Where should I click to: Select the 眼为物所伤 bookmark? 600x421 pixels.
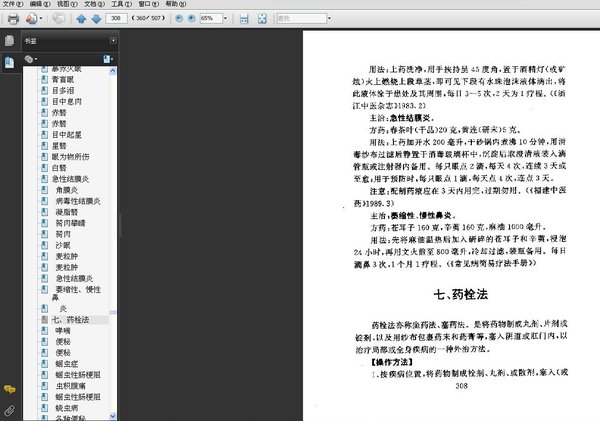[71, 157]
